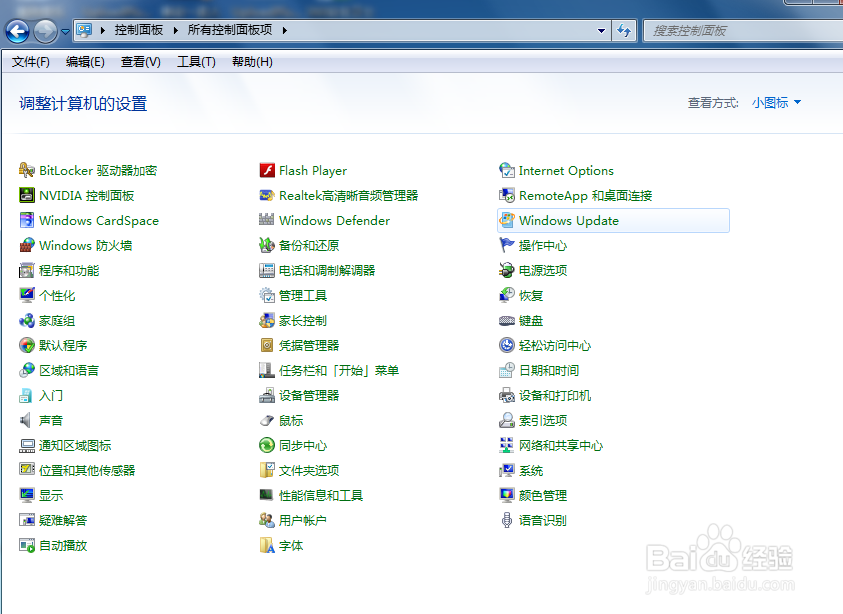
Task: Open 设备和打印机 link
Action: pos(555,396)
